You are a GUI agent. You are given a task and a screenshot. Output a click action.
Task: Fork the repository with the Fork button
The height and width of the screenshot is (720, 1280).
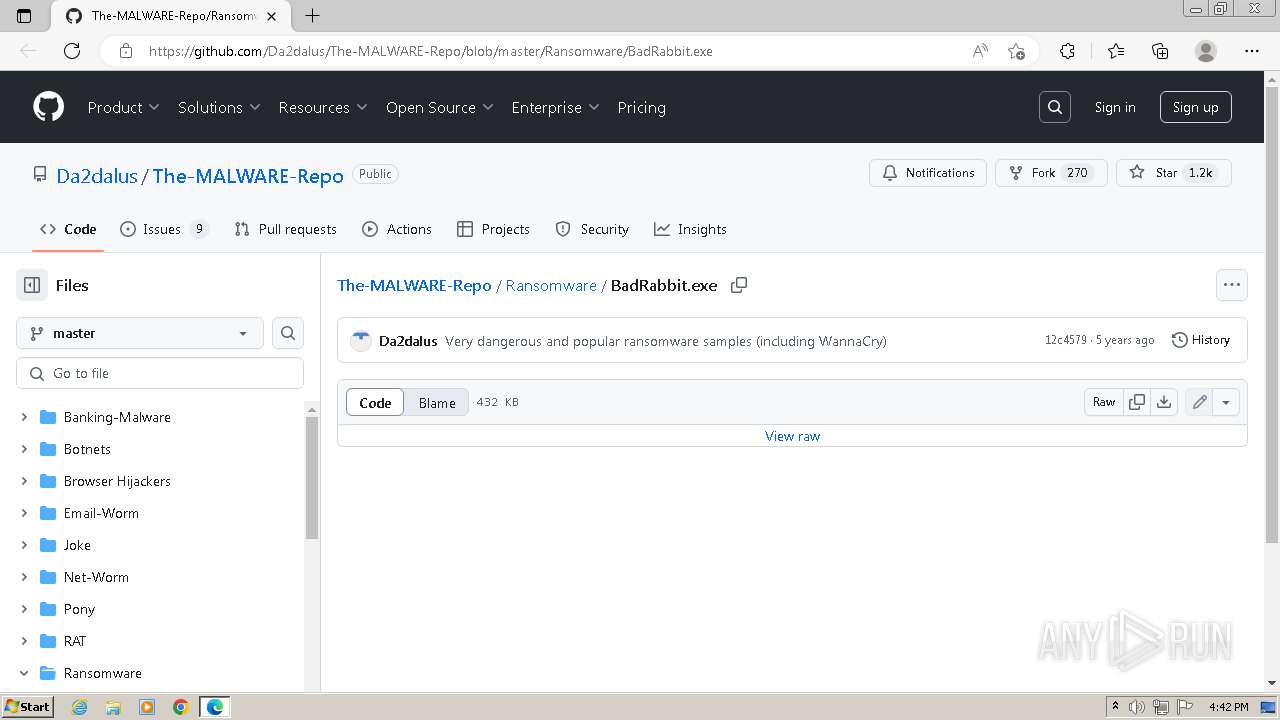point(1051,173)
